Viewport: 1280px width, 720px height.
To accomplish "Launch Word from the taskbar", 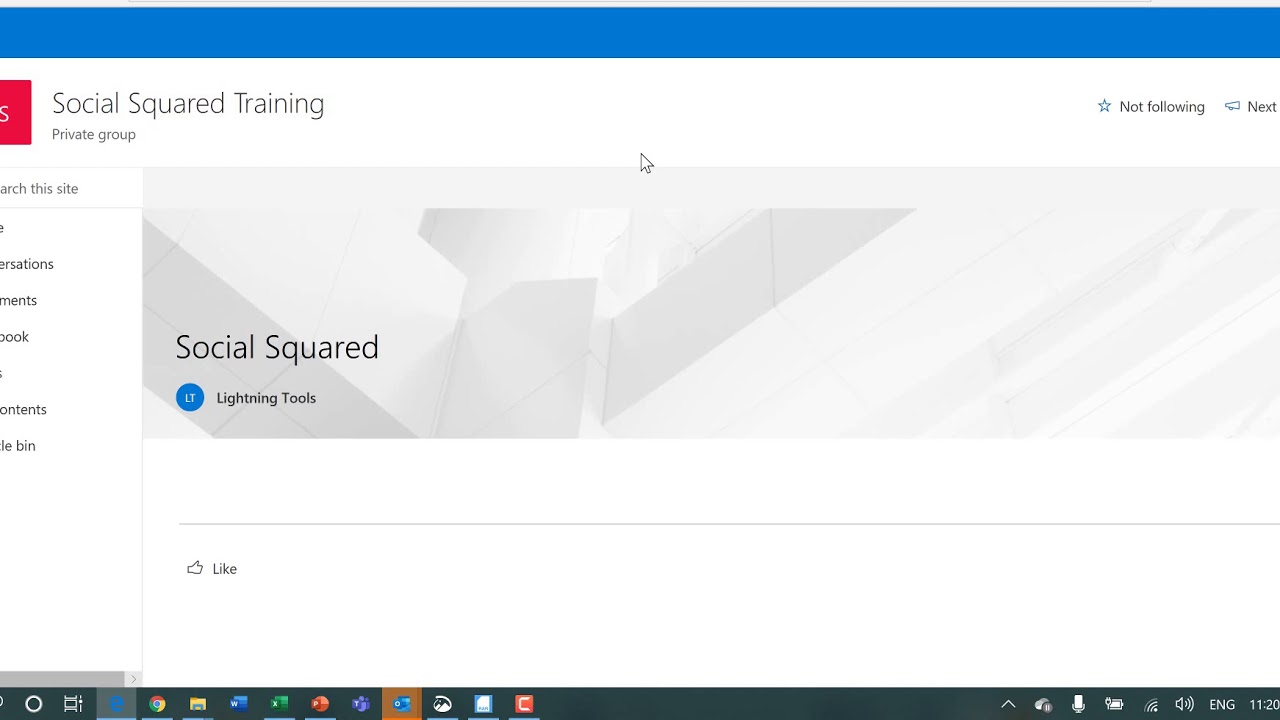I will [x=238, y=704].
